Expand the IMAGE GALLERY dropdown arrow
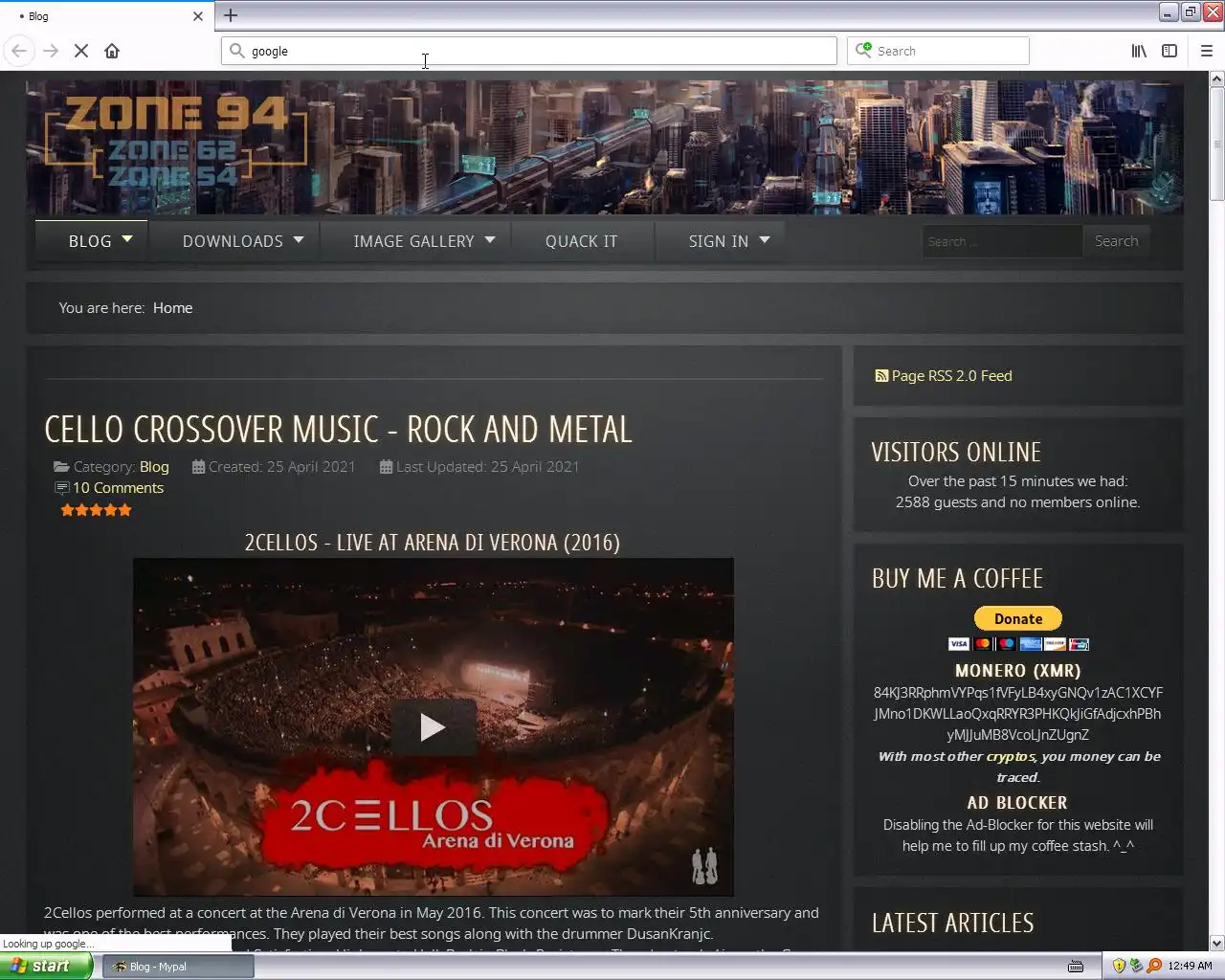The image size is (1225, 980). (490, 240)
